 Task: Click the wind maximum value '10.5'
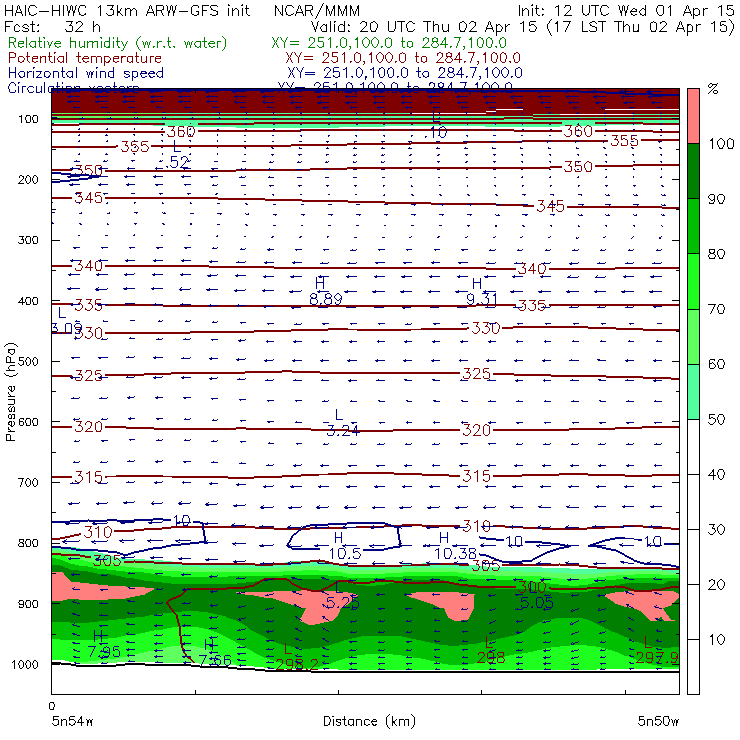click(x=345, y=553)
